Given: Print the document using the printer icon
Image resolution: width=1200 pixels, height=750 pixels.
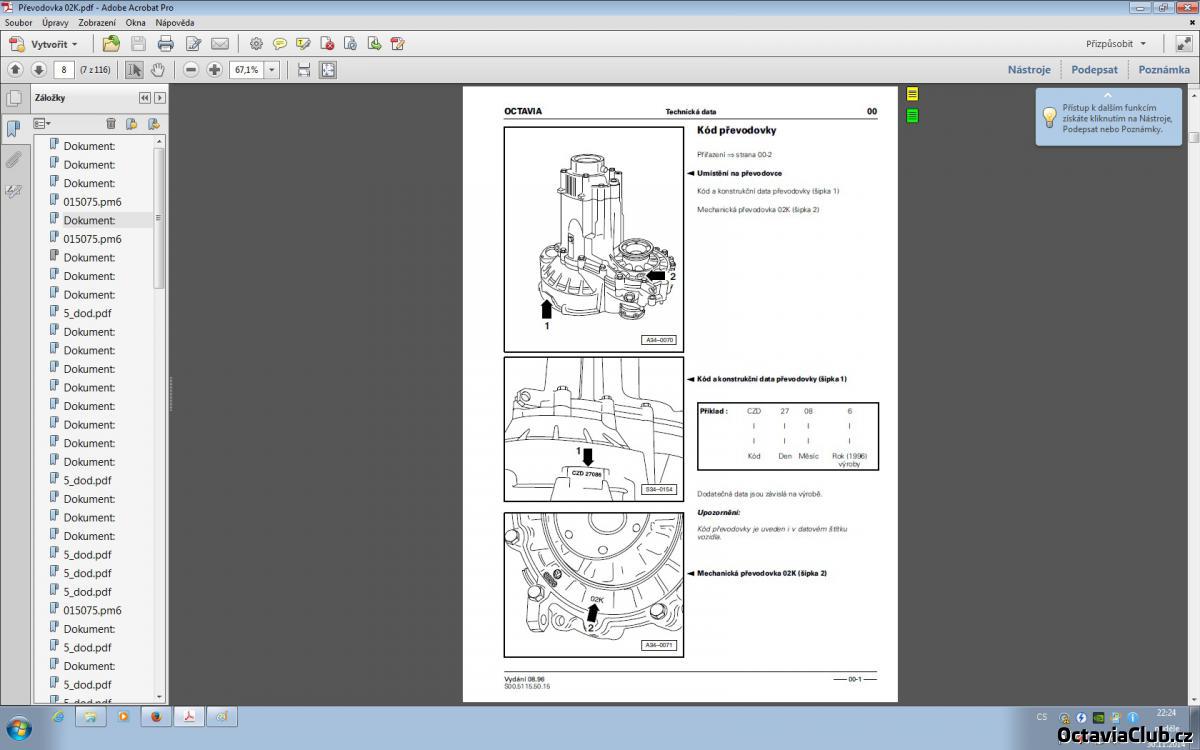Looking at the screenshot, I should (166, 44).
